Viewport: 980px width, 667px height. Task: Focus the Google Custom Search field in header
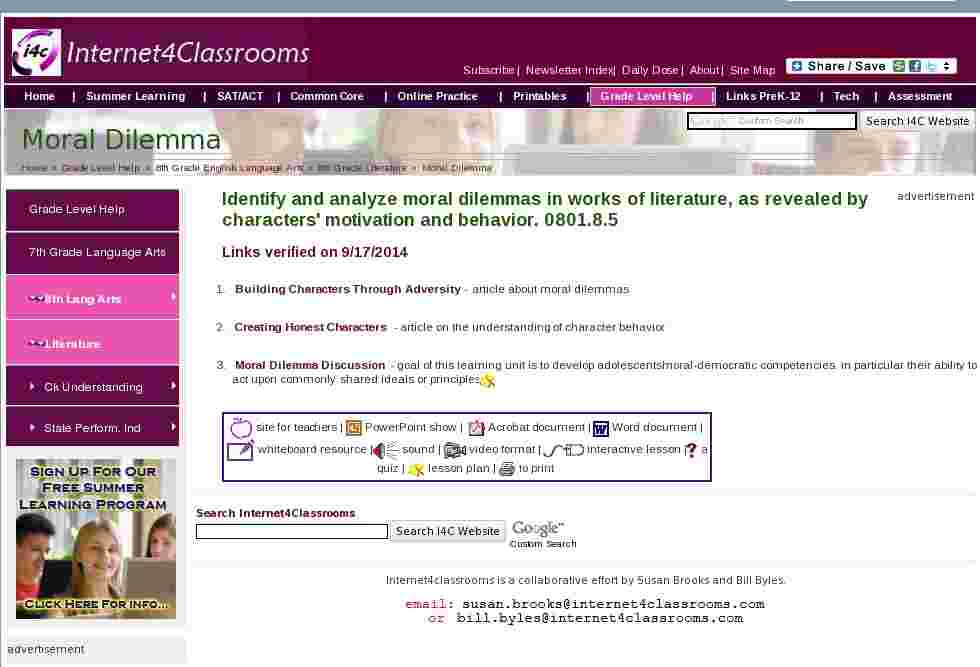tap(771, 121)
